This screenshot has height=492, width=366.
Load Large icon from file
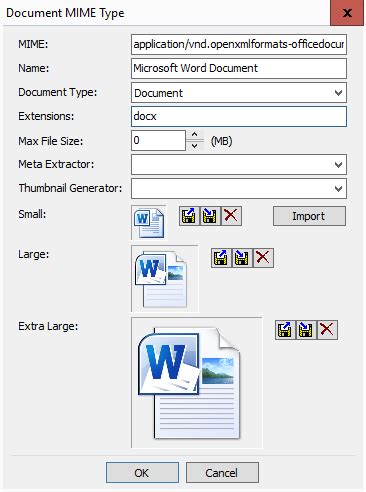point(221,258)
